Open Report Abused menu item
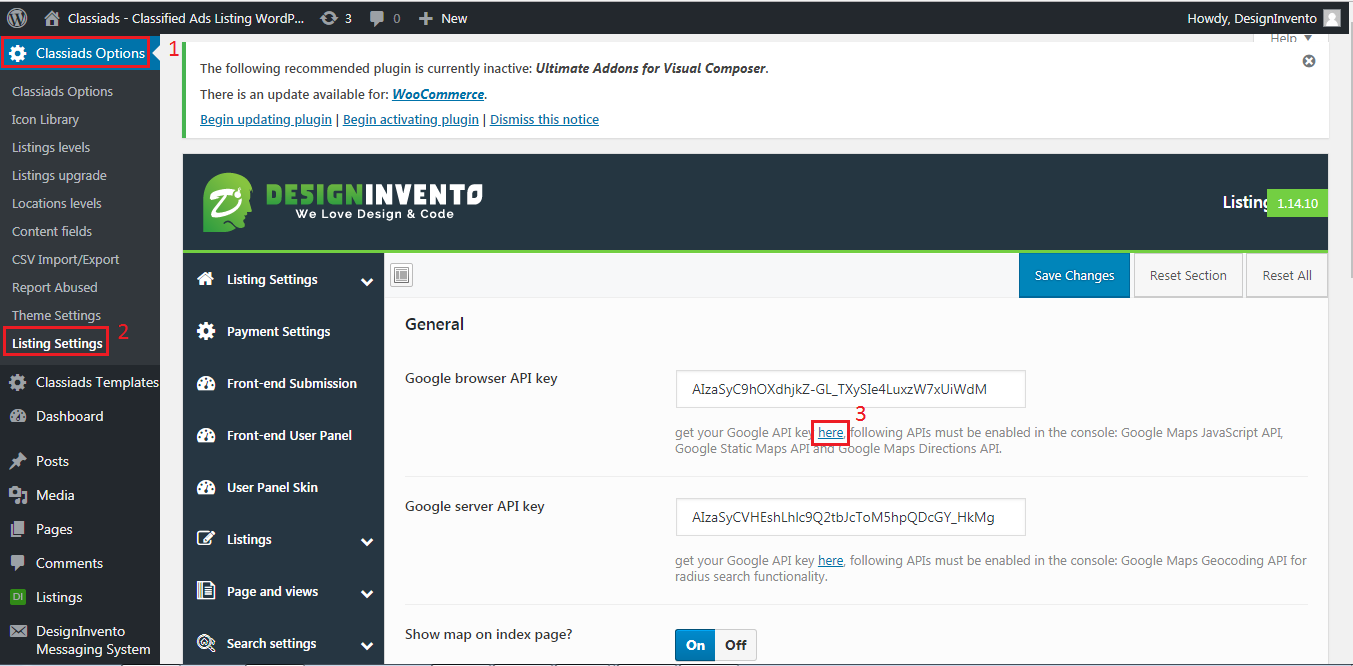1353x666 pixels. click(55, 287)
